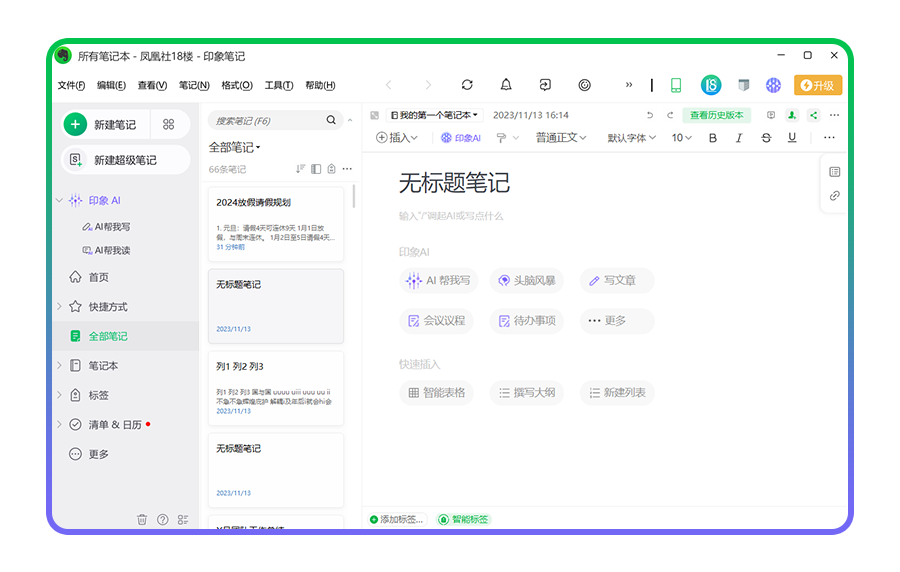Expand the 笔记本 section

(x=59, y=365)
